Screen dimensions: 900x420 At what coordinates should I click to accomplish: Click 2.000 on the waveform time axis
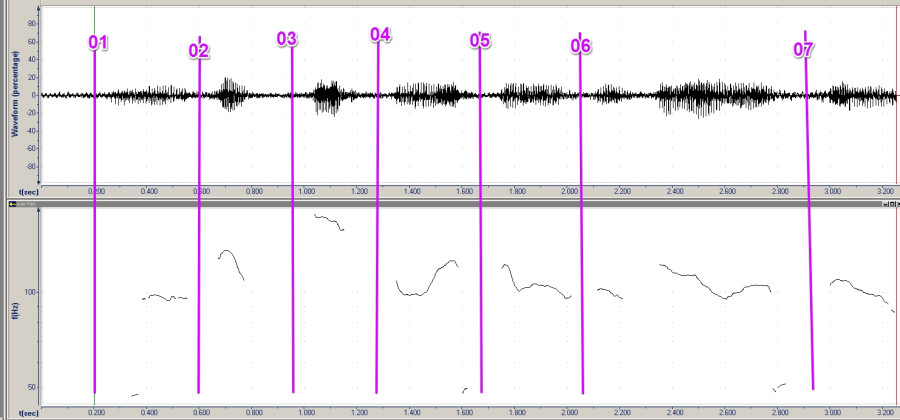(569, 192)
